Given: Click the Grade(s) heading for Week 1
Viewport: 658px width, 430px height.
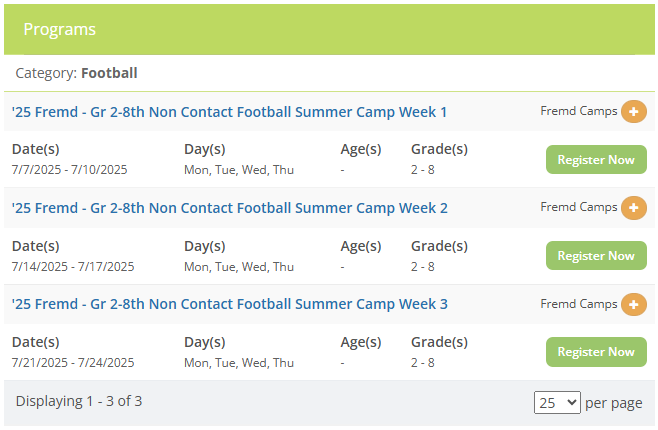Looking at the screenshot, I should click(x=439, y=150).
